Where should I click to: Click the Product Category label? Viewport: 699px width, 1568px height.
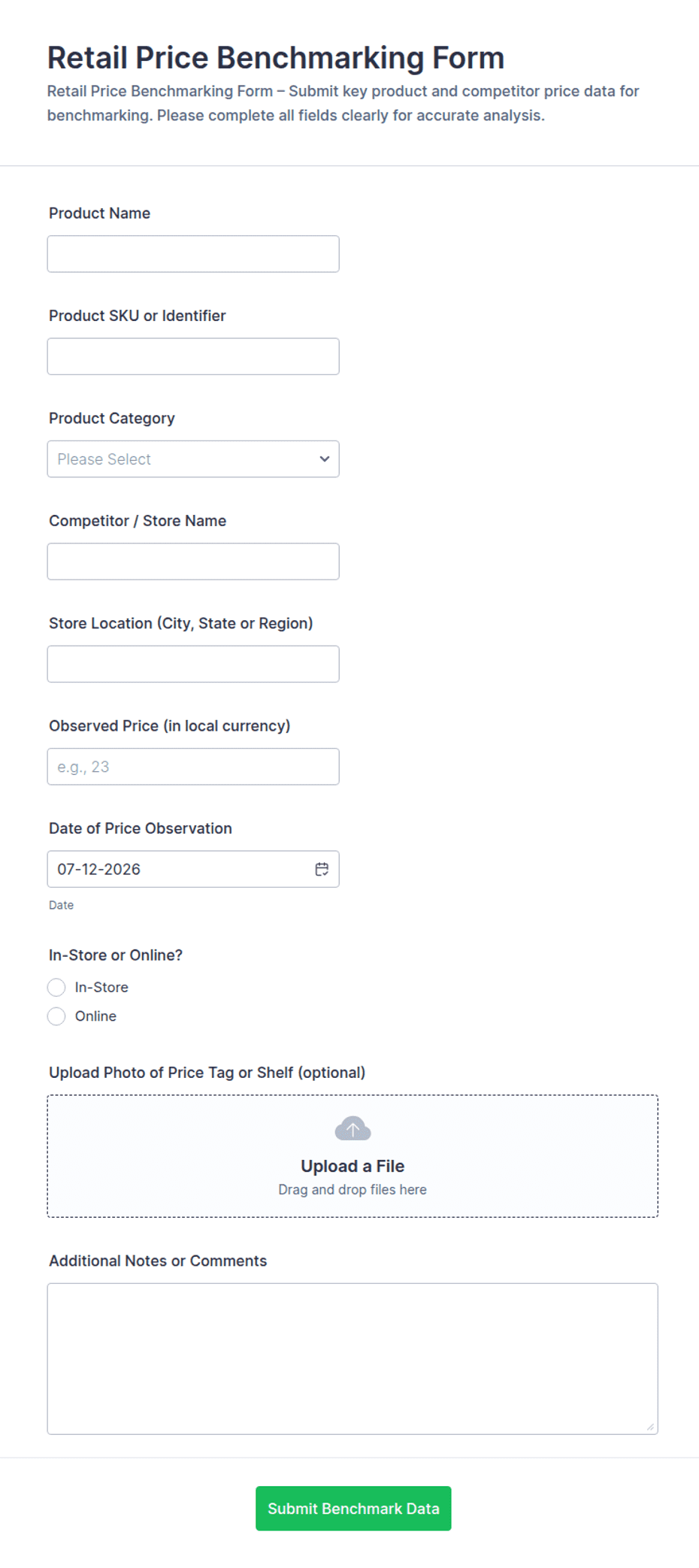(x=112, y=418)
